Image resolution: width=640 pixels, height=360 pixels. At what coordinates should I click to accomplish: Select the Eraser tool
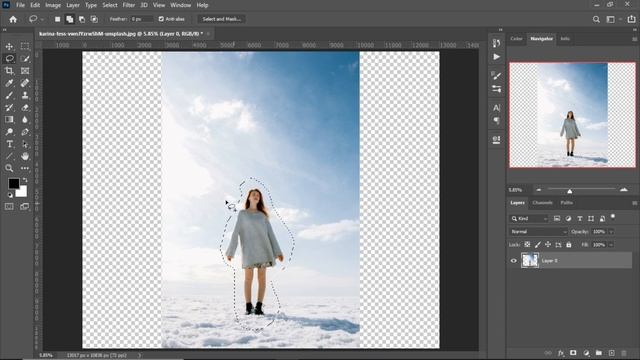pos(25,107)
